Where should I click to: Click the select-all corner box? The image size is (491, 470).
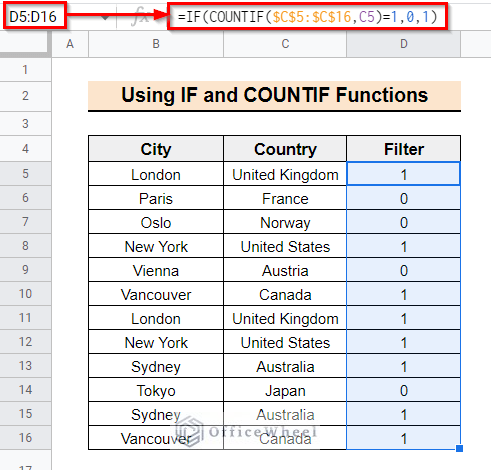pos(25,44)
